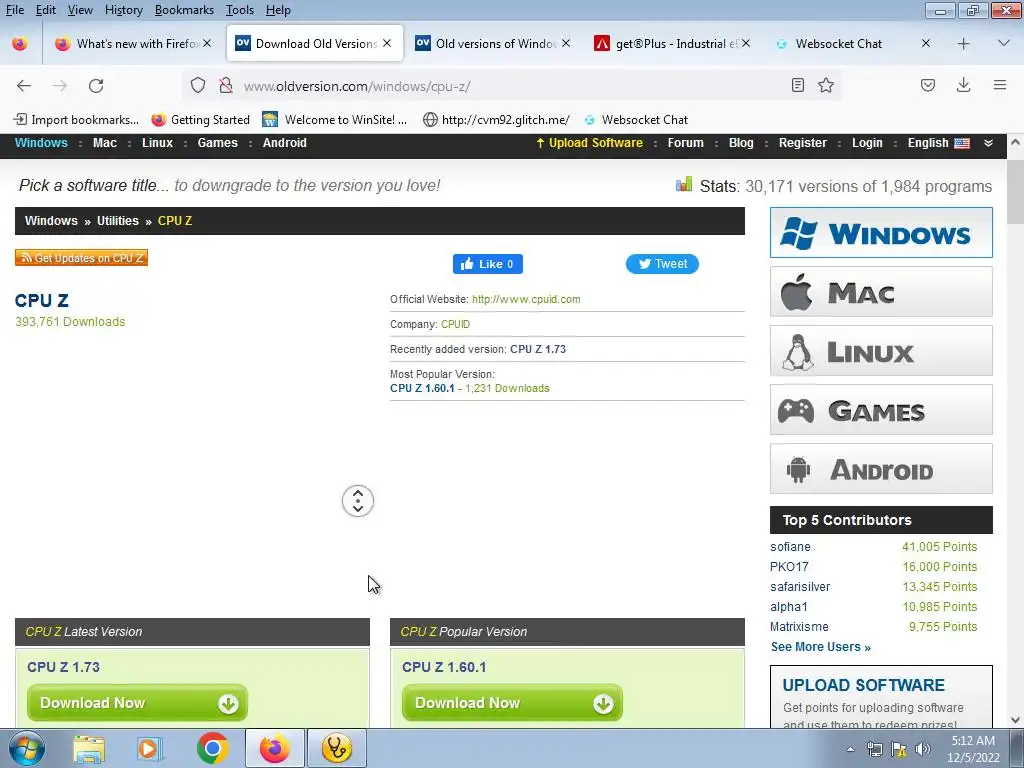
Task: Choose English language selector
Action: click(x=938, y=142)
